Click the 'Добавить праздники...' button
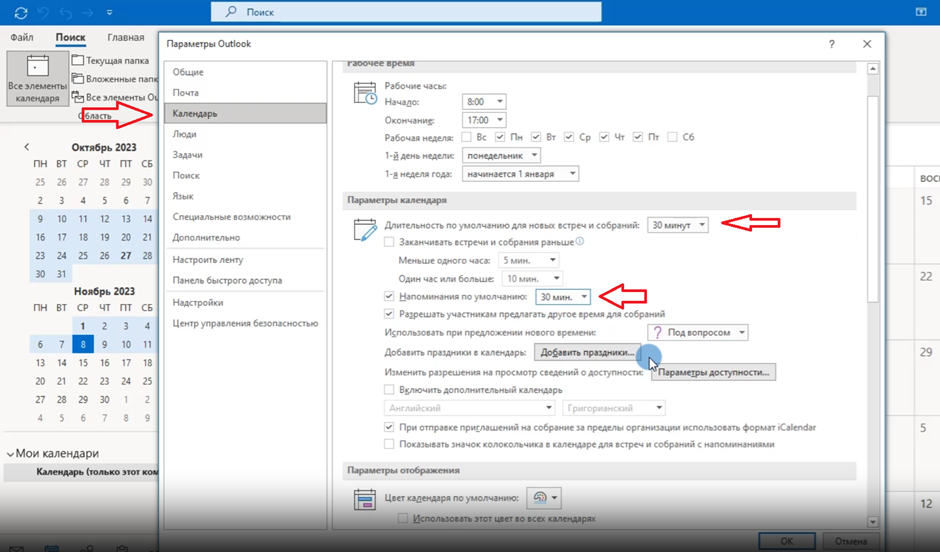 (586, 353)
